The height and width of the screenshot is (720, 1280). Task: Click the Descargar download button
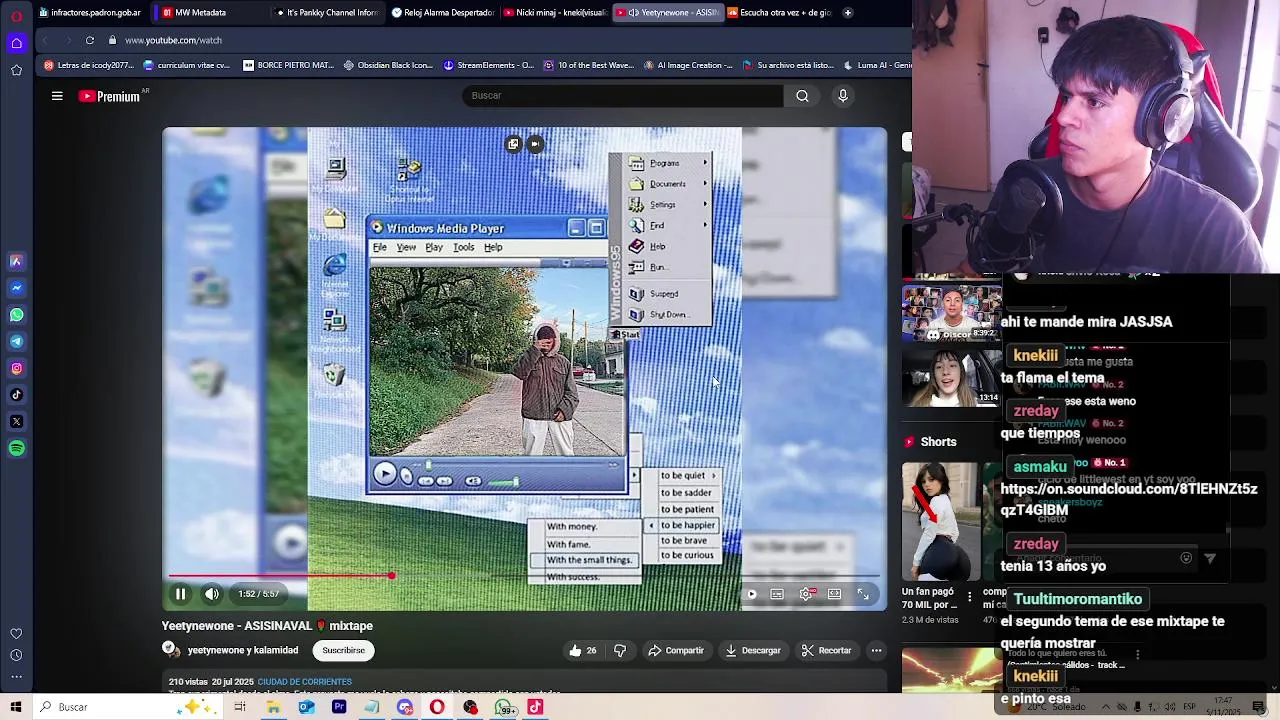753,650
